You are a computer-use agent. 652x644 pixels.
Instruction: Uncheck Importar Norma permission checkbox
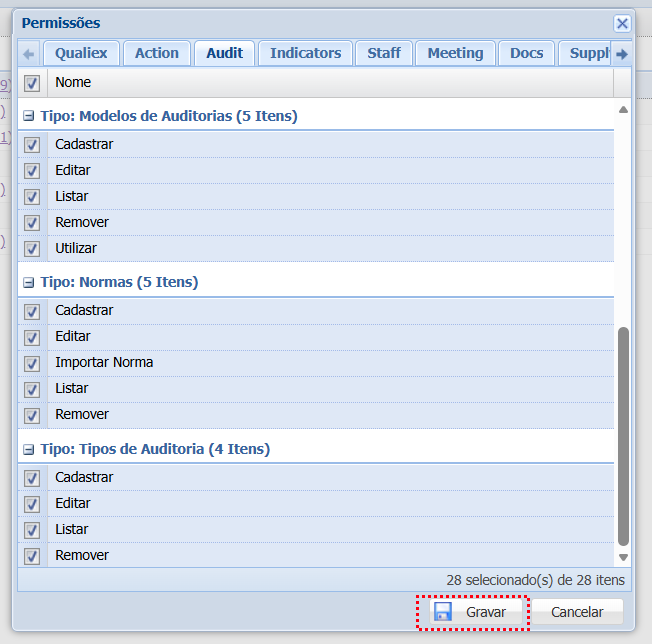pyautogui.click(x=32, y=363)
